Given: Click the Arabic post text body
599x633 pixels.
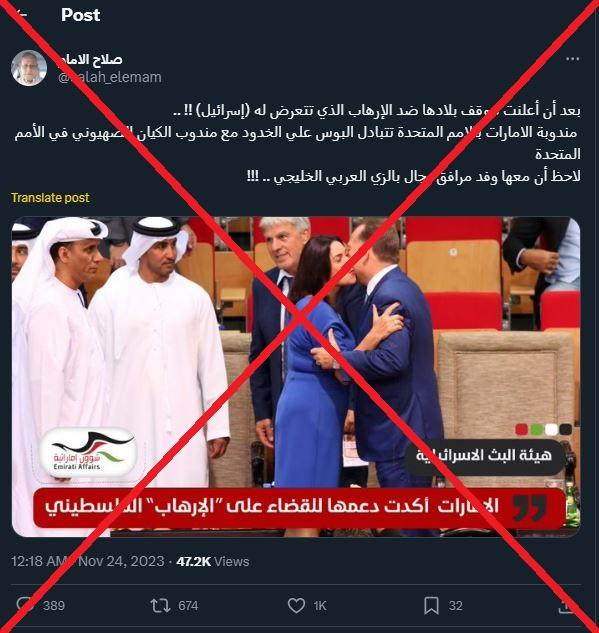Looking at the screenshot, I should point(297,143).
